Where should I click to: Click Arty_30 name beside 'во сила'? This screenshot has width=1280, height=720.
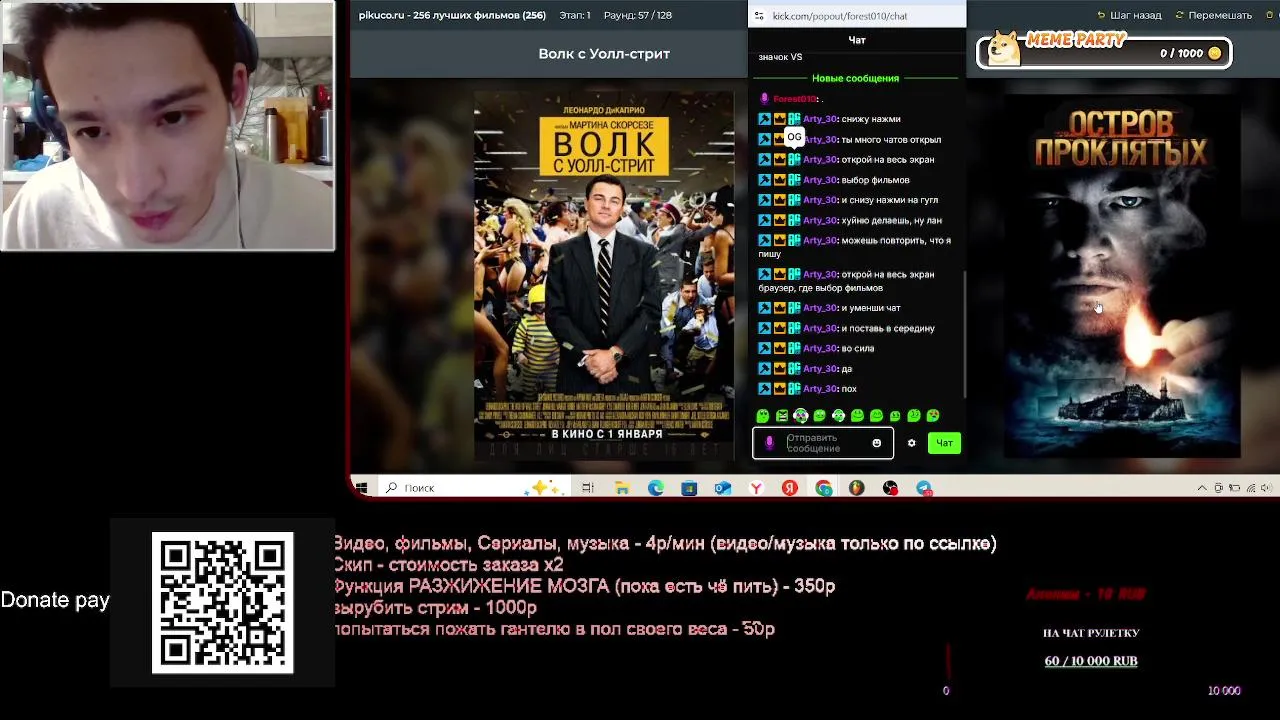820,348
